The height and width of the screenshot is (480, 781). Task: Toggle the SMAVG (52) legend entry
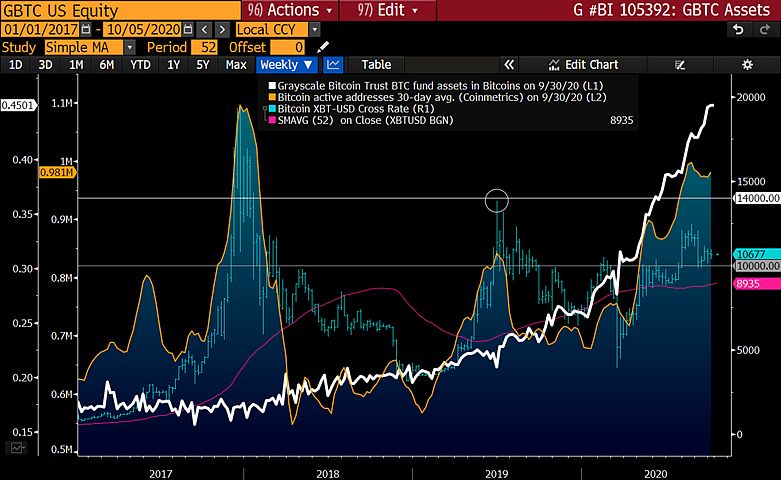(365, 120)
